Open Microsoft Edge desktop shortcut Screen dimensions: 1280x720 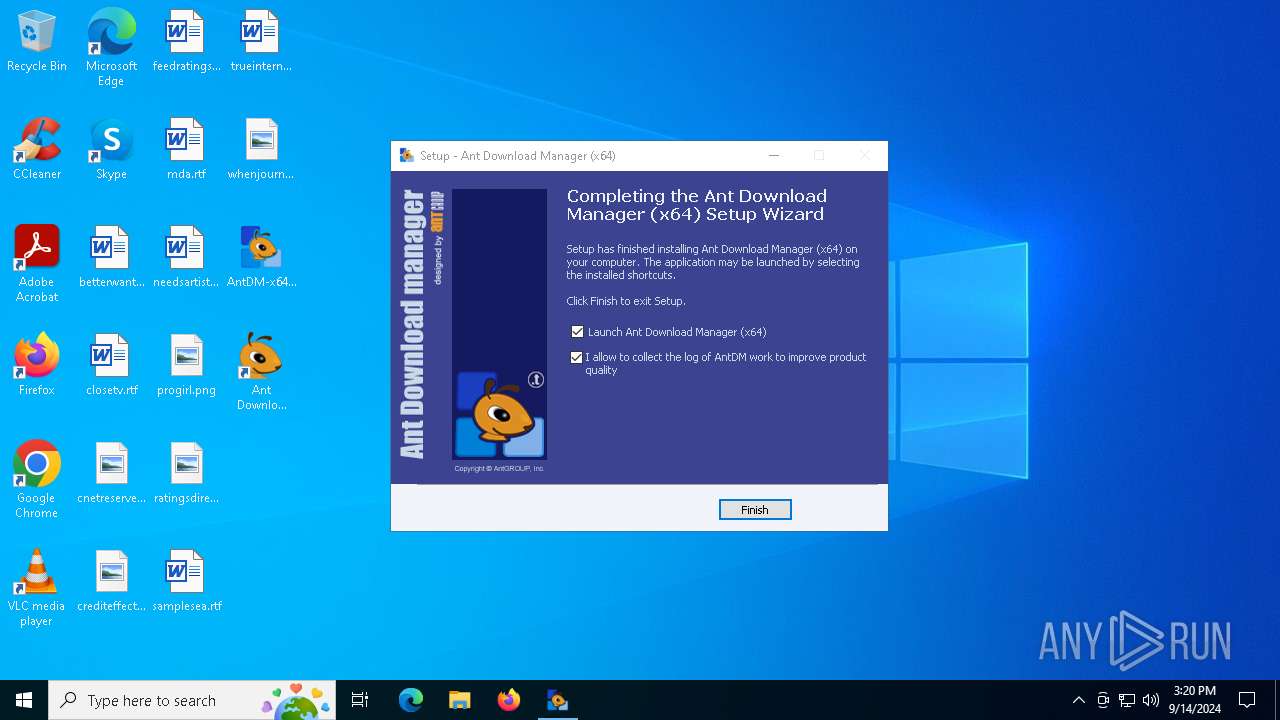pos(111,47)
